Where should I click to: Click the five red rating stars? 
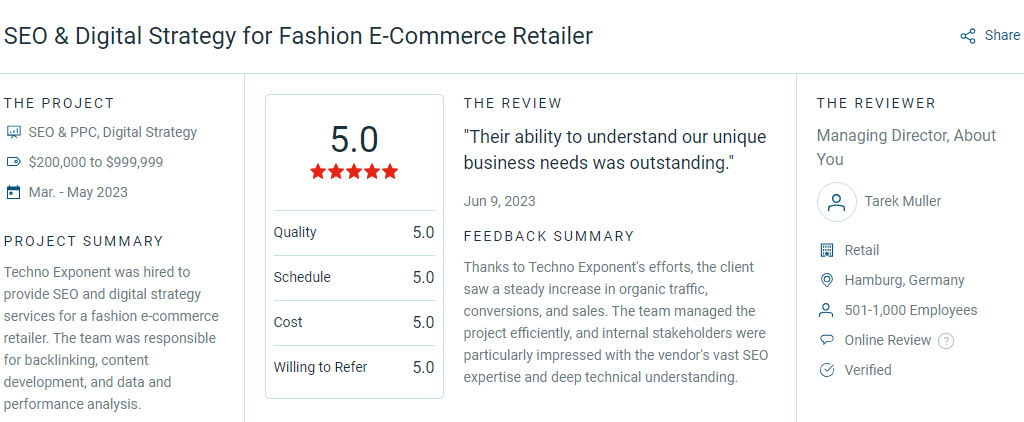tap(354, 172)
